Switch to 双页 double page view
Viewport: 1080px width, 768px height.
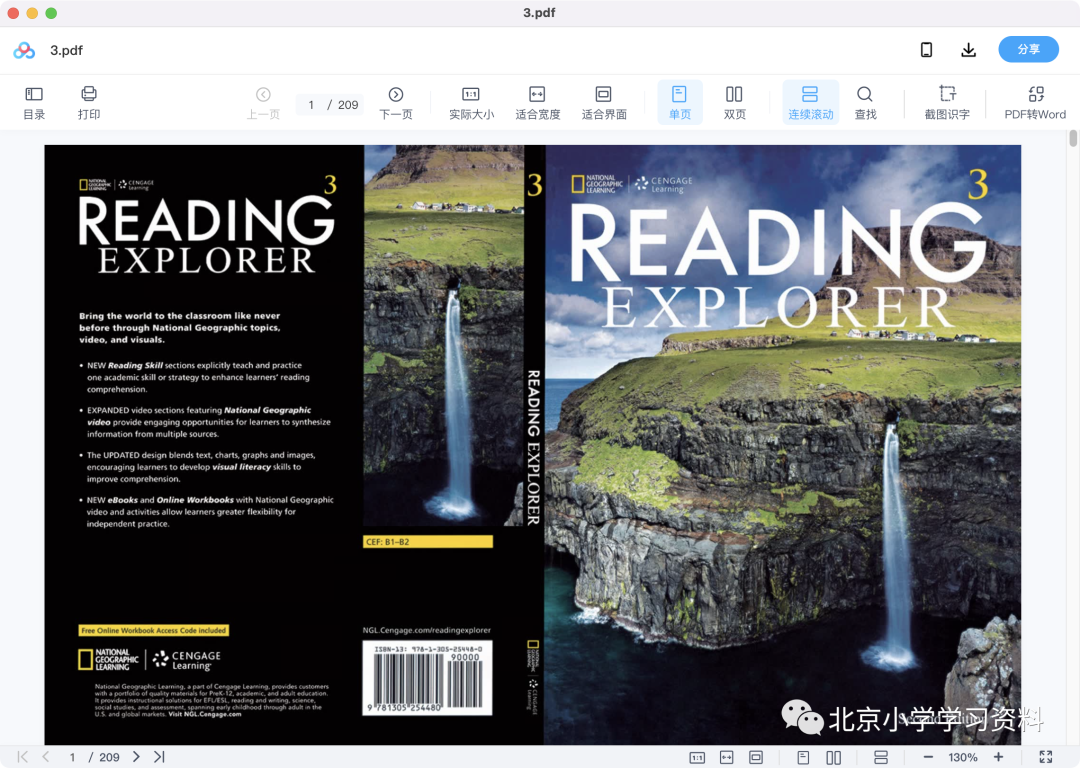pos(734,103)
